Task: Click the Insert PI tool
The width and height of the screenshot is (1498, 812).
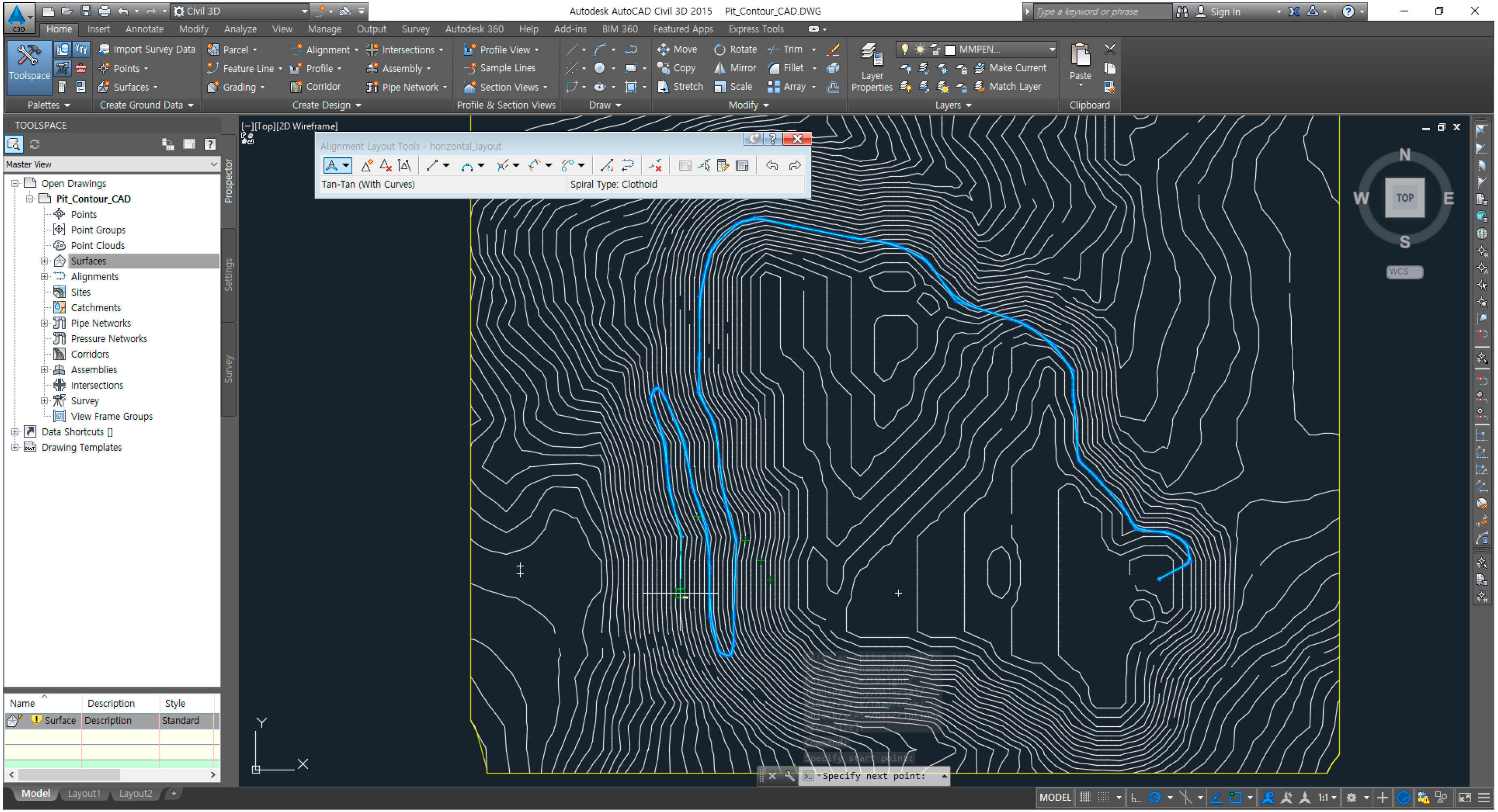Action: pyautogui.click(x=367, y=166)
